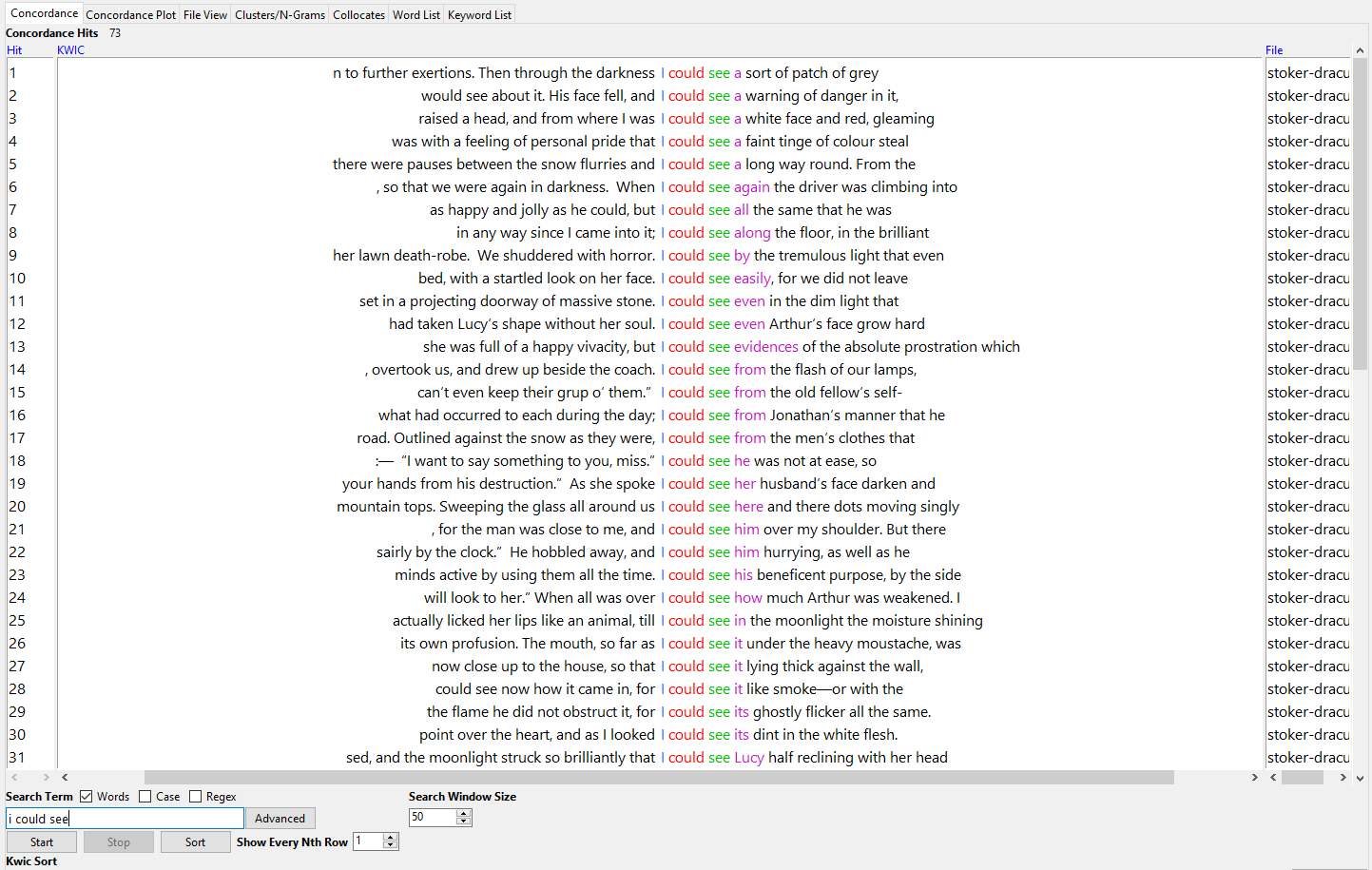Open the Collocates tab
The image size is (1372, 870).
click(x=358, y=15)
